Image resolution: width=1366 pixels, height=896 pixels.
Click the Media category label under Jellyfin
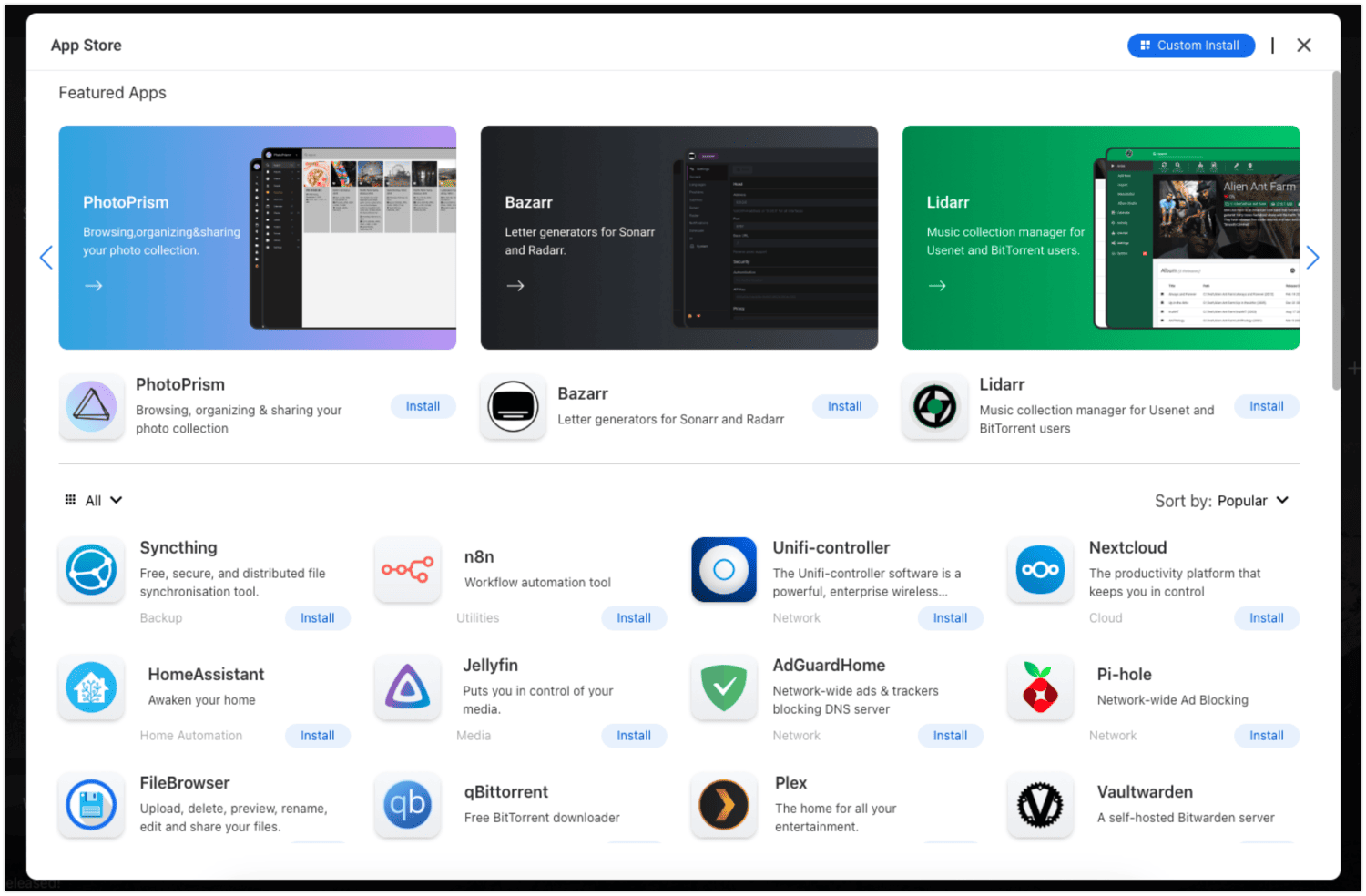click(474, 736)
